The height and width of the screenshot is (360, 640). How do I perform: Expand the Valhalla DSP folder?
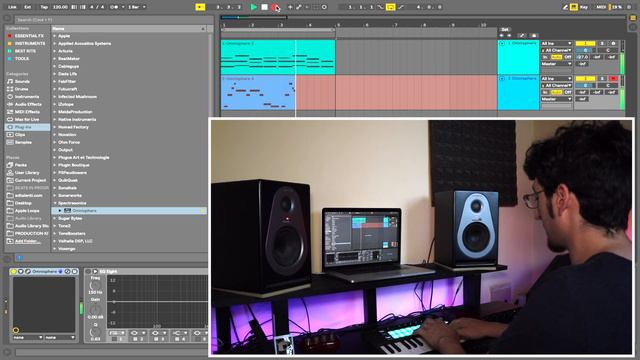click(x=54, y=241)
